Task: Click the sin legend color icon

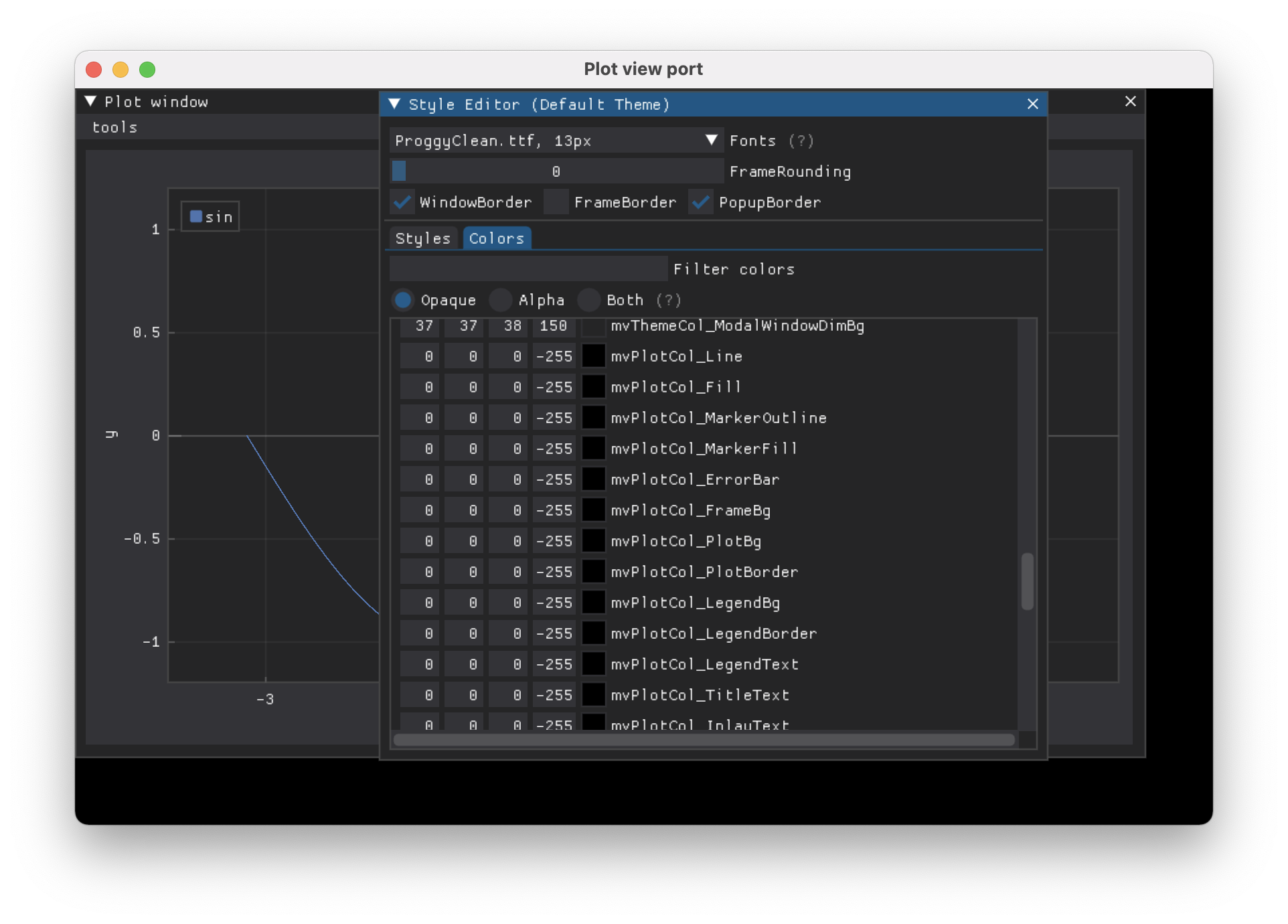Action: [x=196, y=216]
